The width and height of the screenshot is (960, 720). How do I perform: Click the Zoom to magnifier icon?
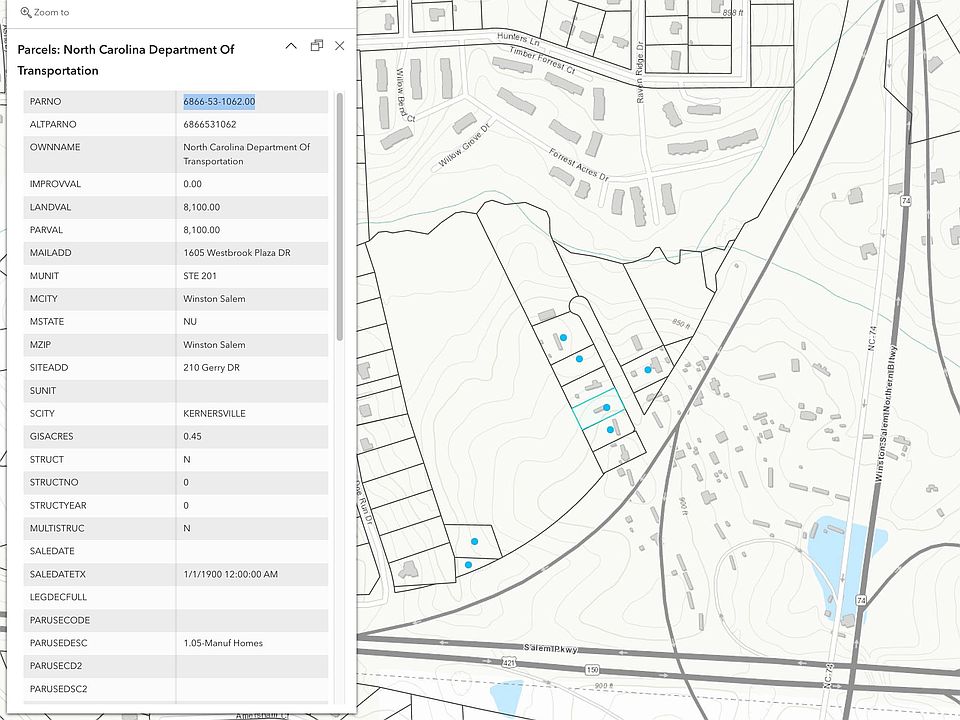(26, 12)
